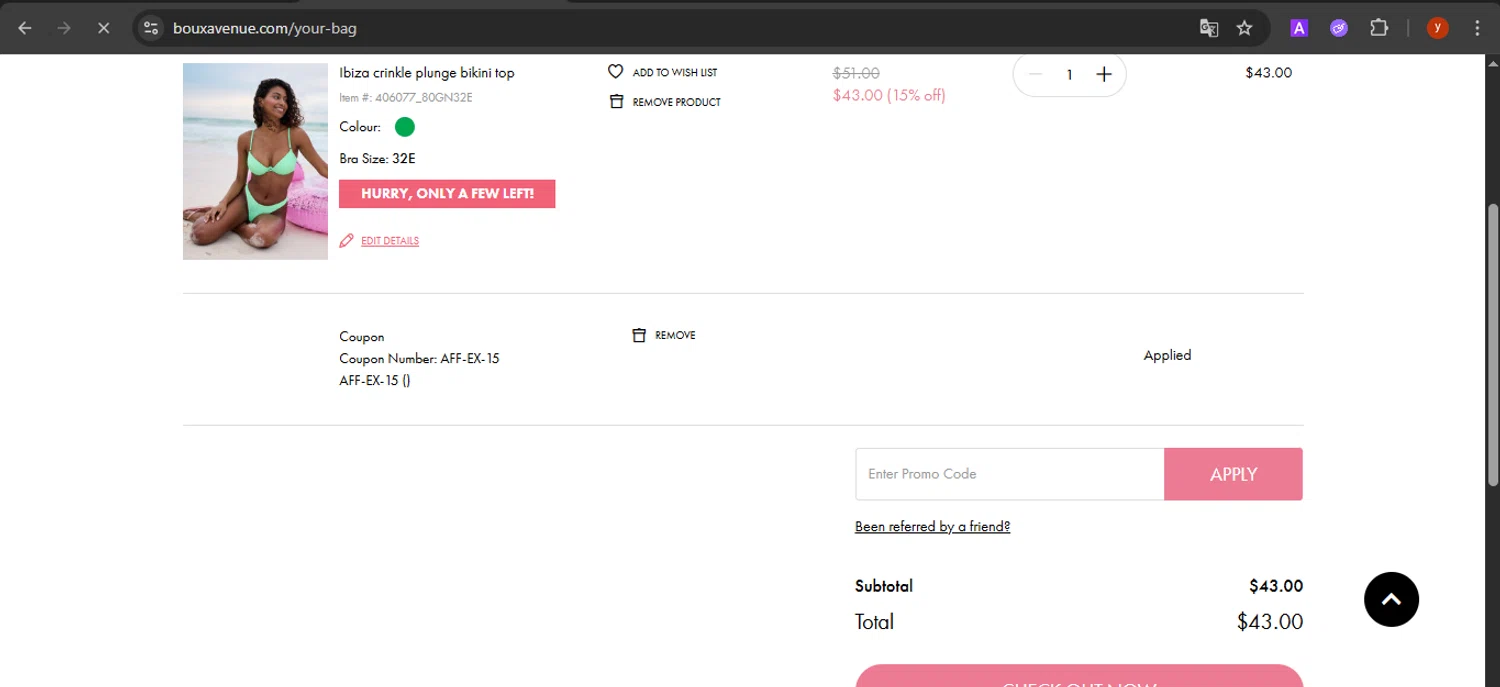
Task: Go back to previous page
Action: click(x=25, y=28)
